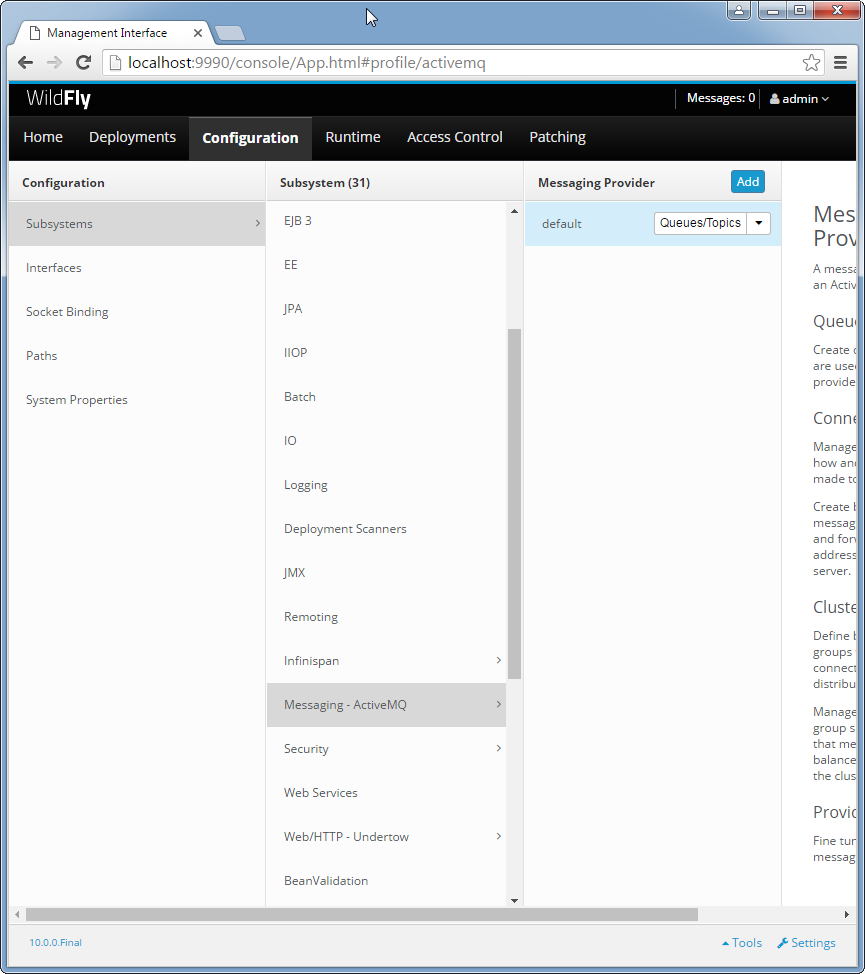Select the IO subsystem
865x974 pixels.
click(x=386, y=441)
